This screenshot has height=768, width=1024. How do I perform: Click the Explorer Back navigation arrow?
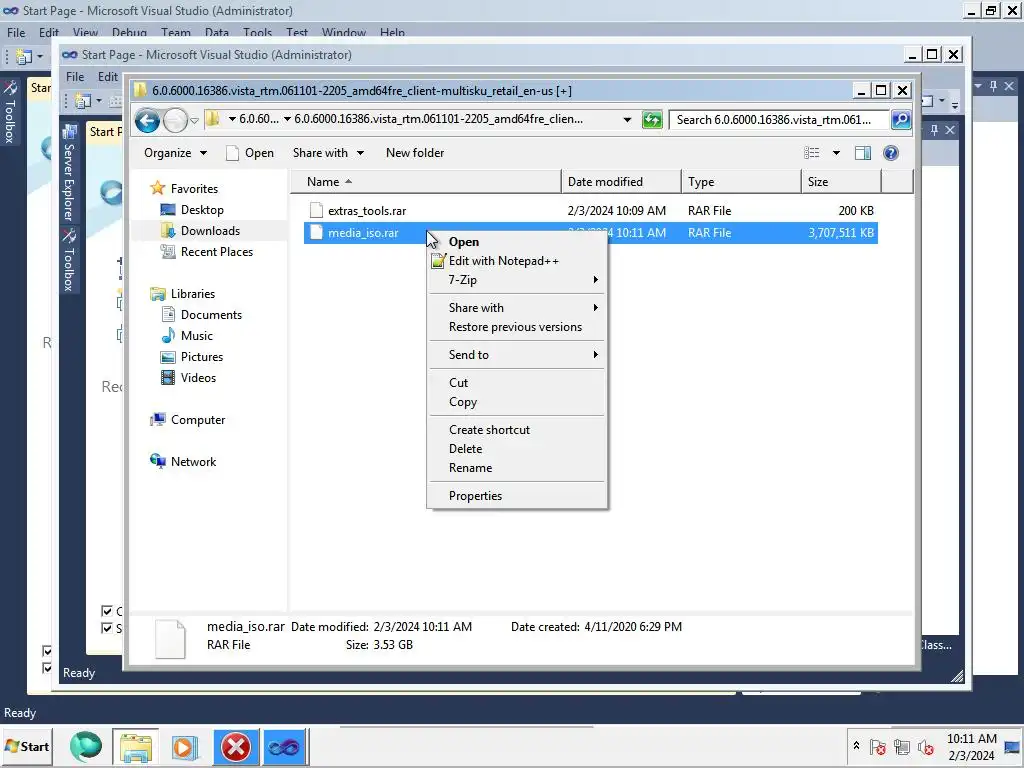pos(148,120)
